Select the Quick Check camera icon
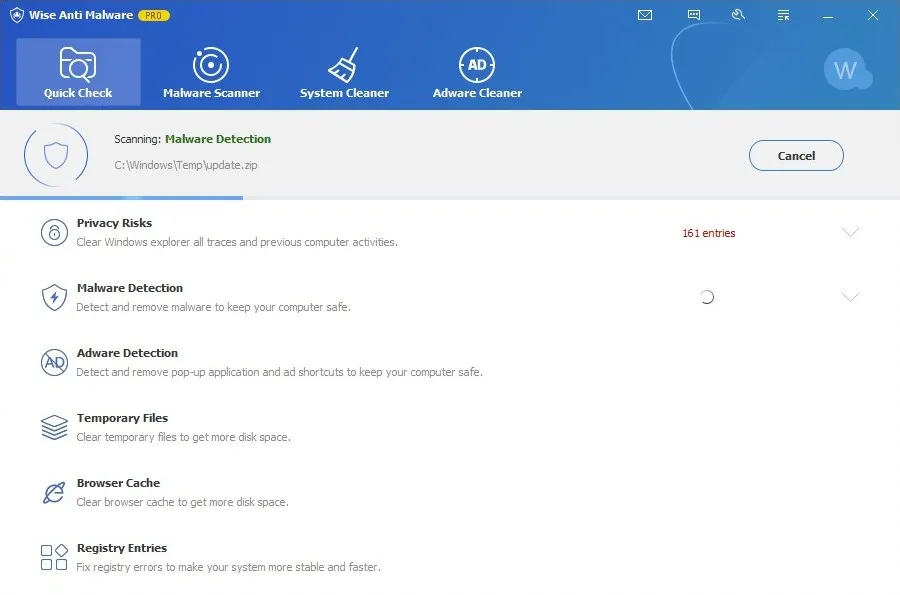This screenshot has height=595, width=900. pyautogui.click(x=78, y=62)
